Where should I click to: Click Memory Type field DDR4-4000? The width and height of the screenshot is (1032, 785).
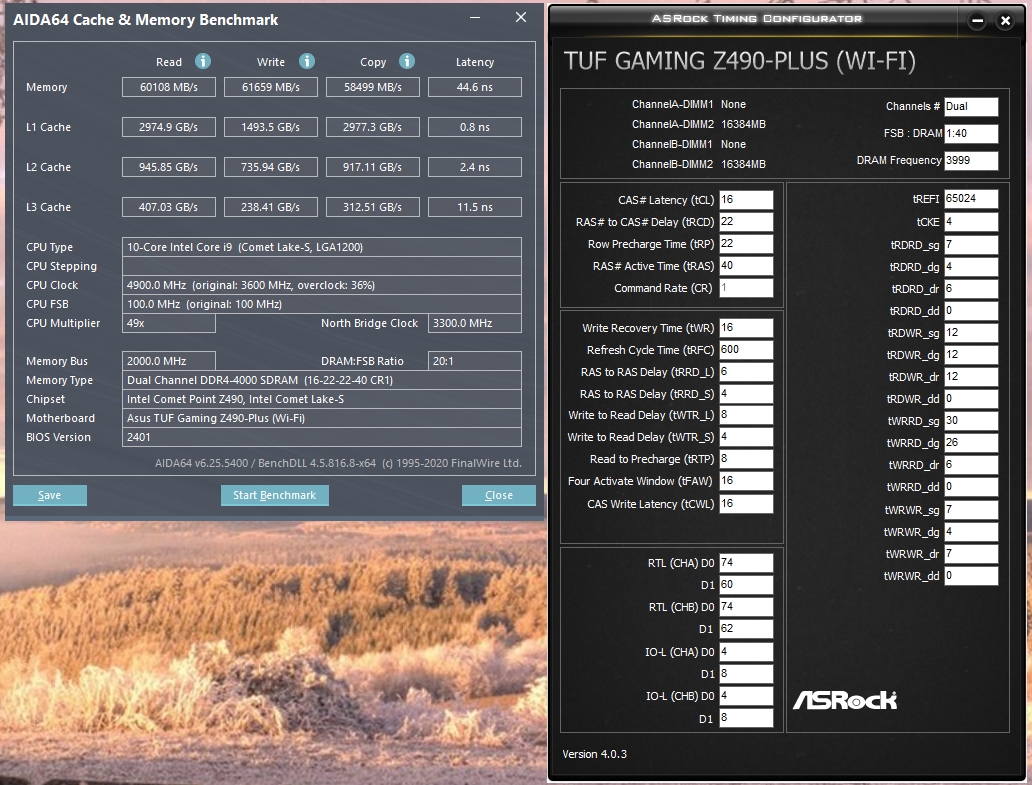(322, 380)
